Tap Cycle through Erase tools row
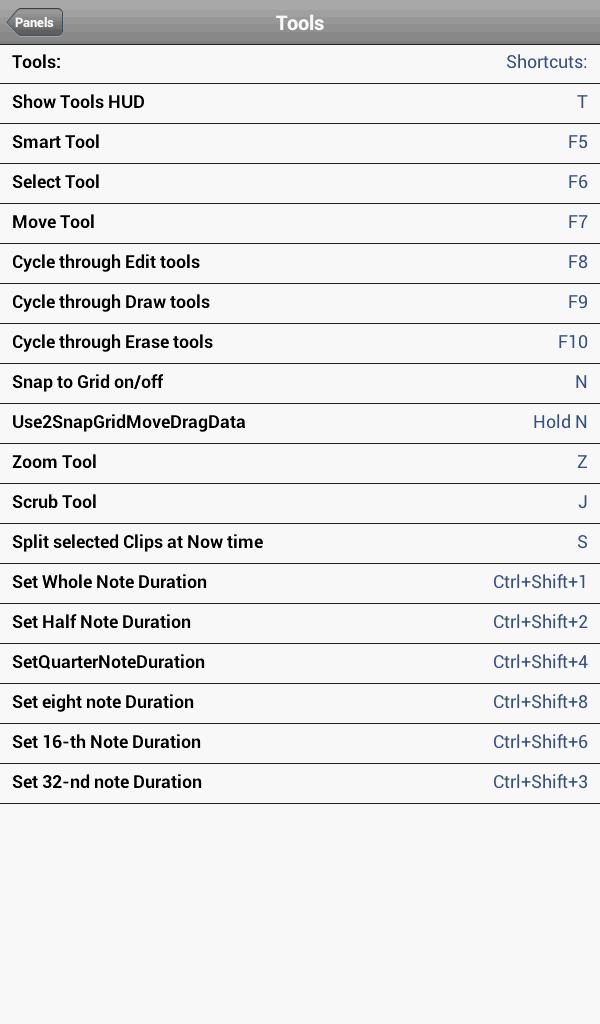The width and height of the screenshot is (600, 1024). [300, 343]
